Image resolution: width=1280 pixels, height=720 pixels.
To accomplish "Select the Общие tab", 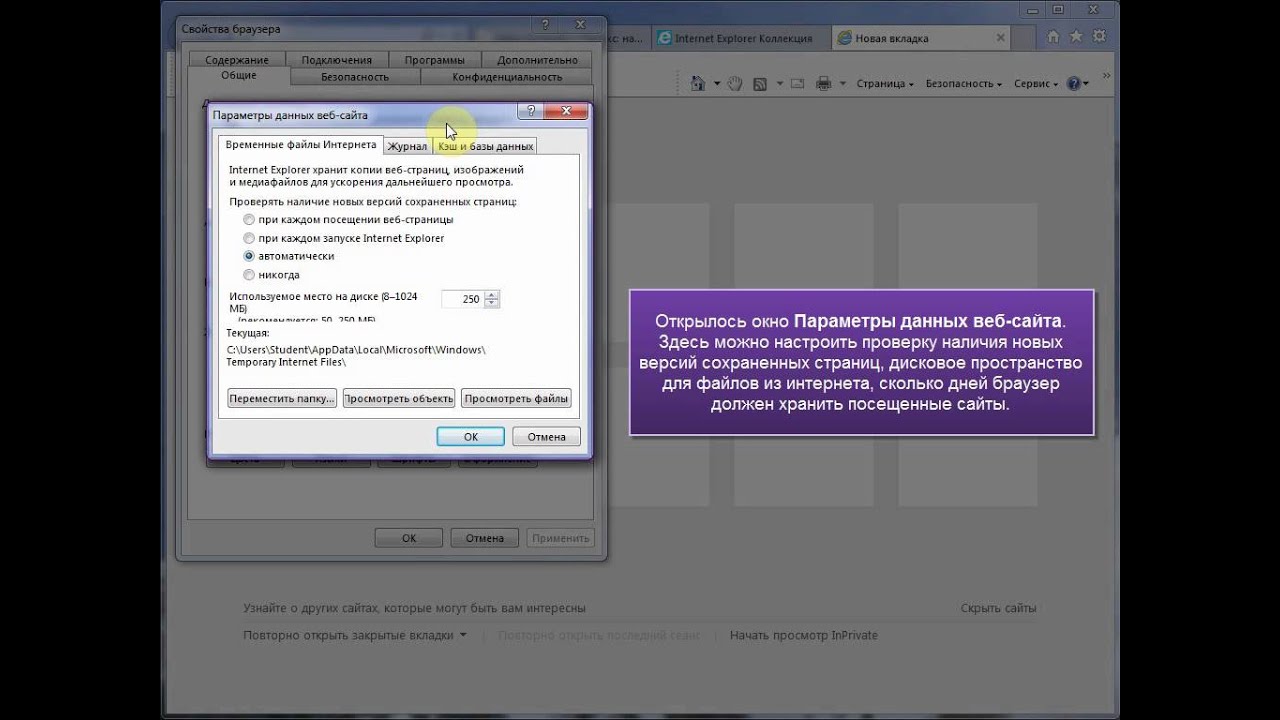I will [239, 76].
